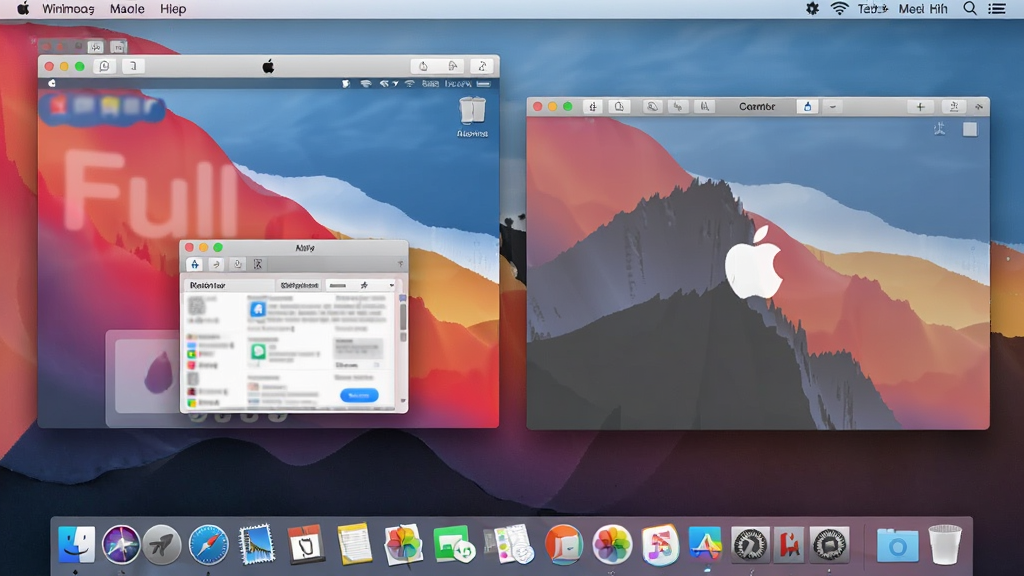
Task: Open the gear icon in top menu bar
Action: pos(812,8)
